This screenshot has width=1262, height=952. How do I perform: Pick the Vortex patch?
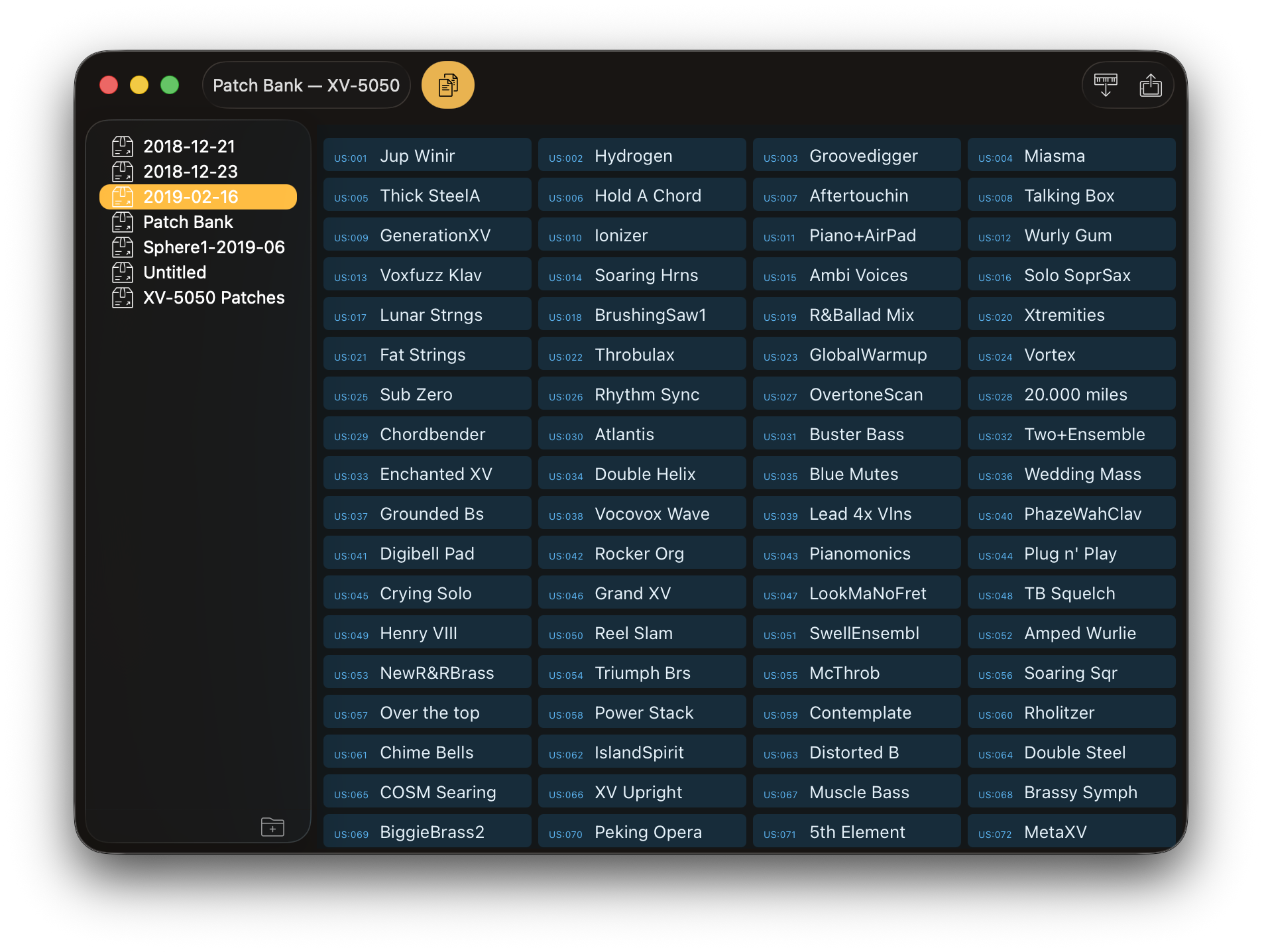click(x=1072, y=354)
